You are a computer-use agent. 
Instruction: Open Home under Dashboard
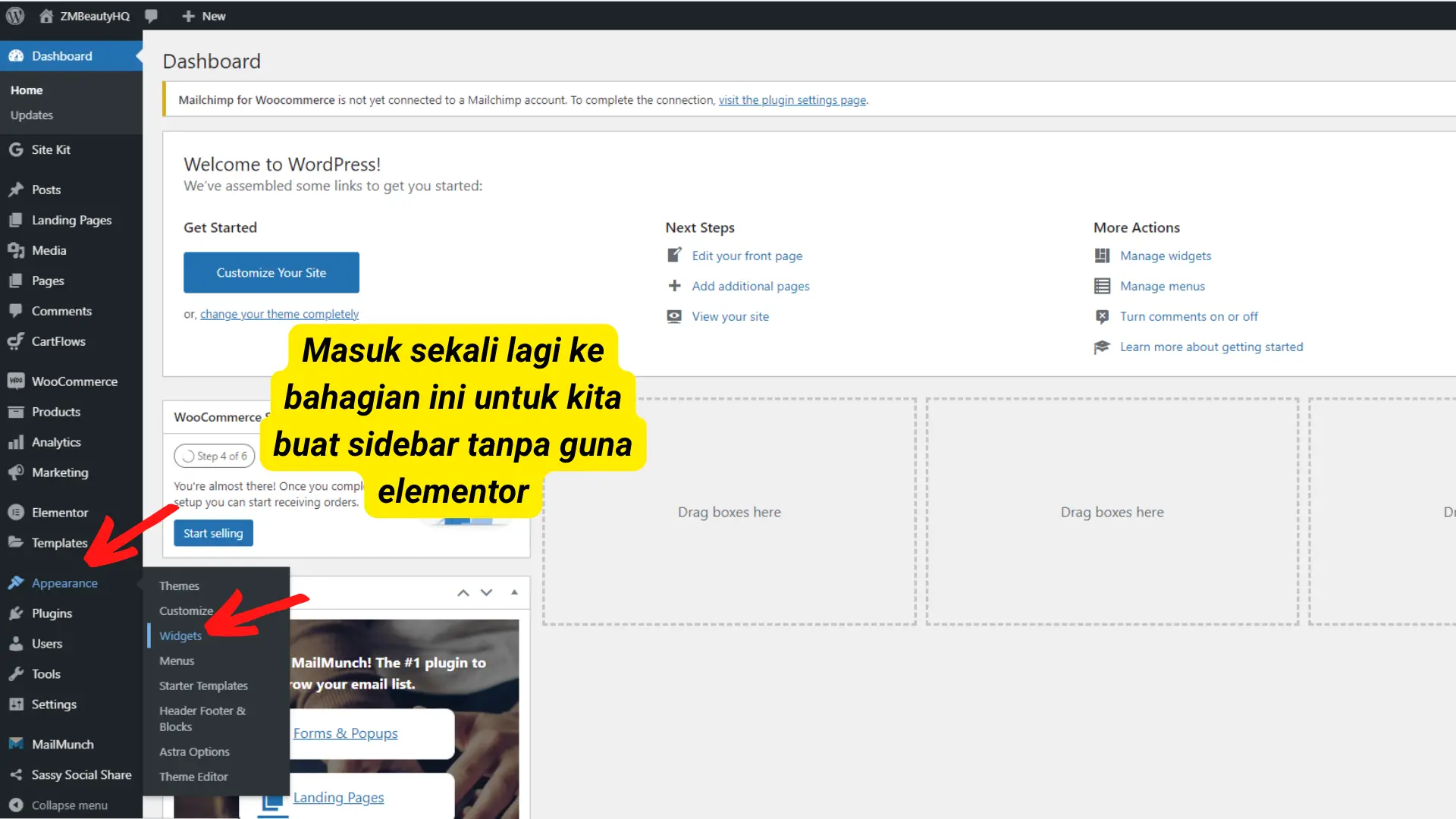tap(27, 90)
